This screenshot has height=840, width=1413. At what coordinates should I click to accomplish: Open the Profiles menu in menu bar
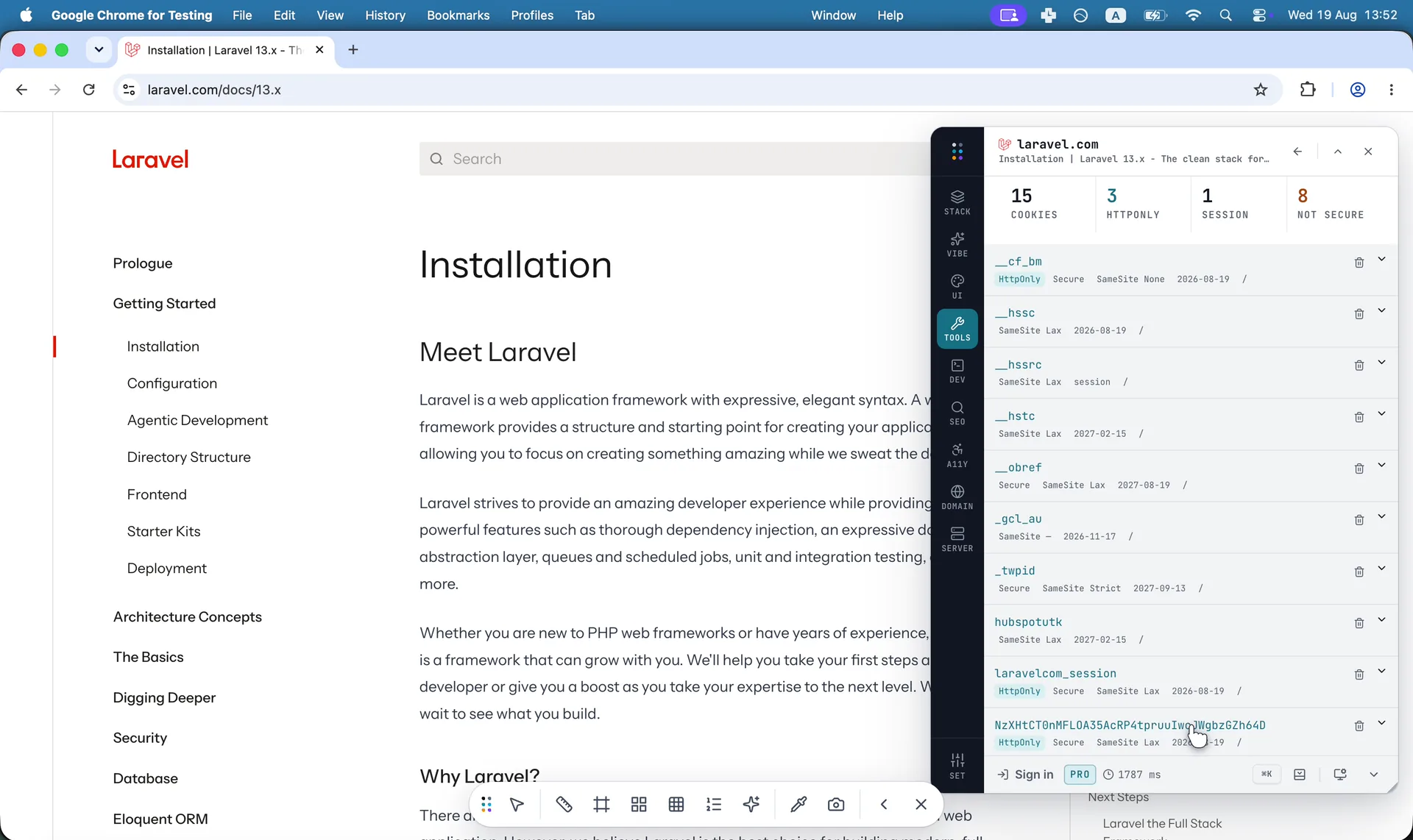[x=532, y=15]
